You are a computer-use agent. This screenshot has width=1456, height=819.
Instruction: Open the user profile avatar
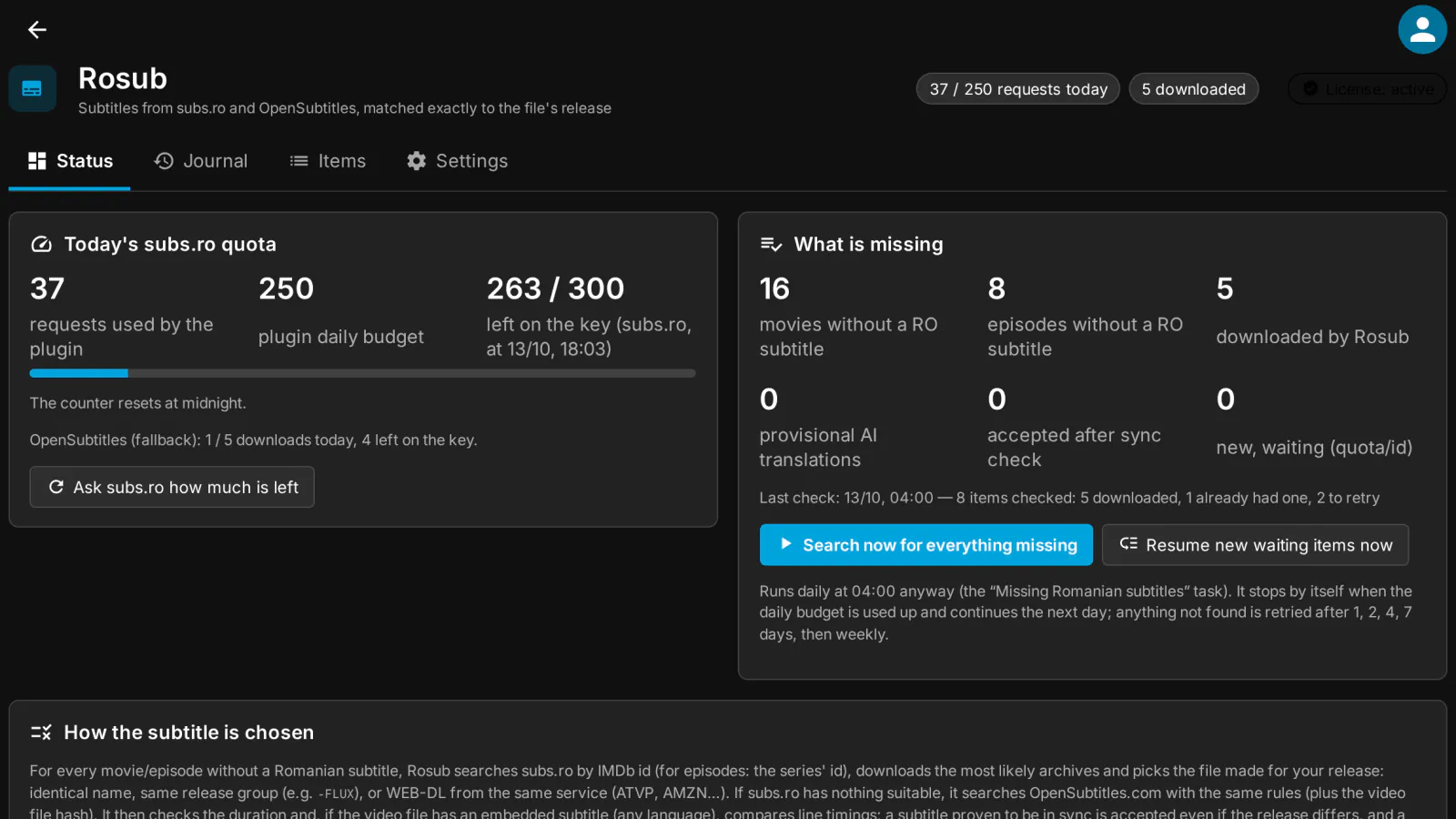click(1422, 30)
